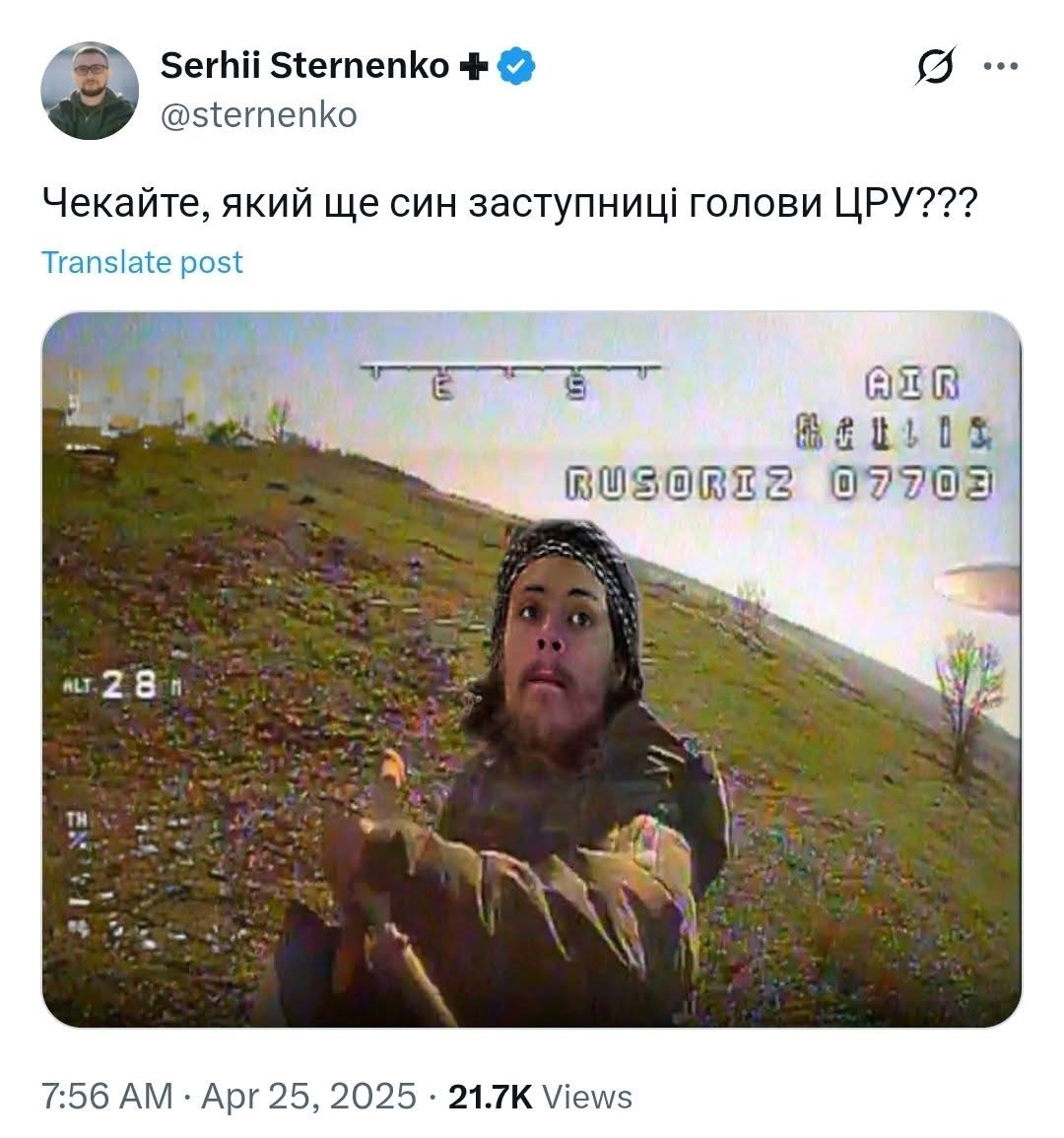Click the RUSORIZ 07703 overlay text
This screenshot has width=1064, height=1138.
[778, 484]
